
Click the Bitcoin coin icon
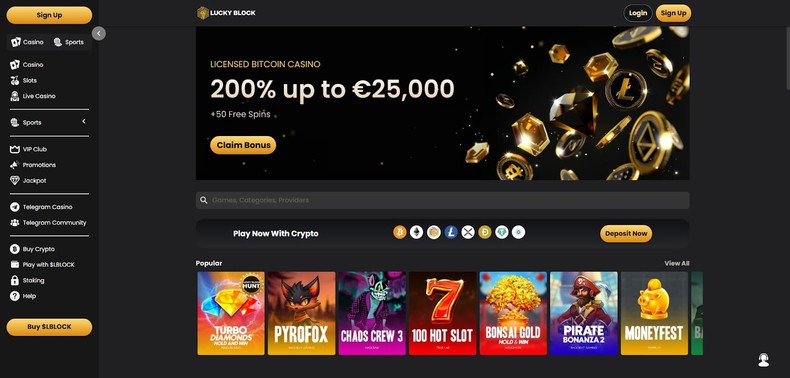(400, 232)
